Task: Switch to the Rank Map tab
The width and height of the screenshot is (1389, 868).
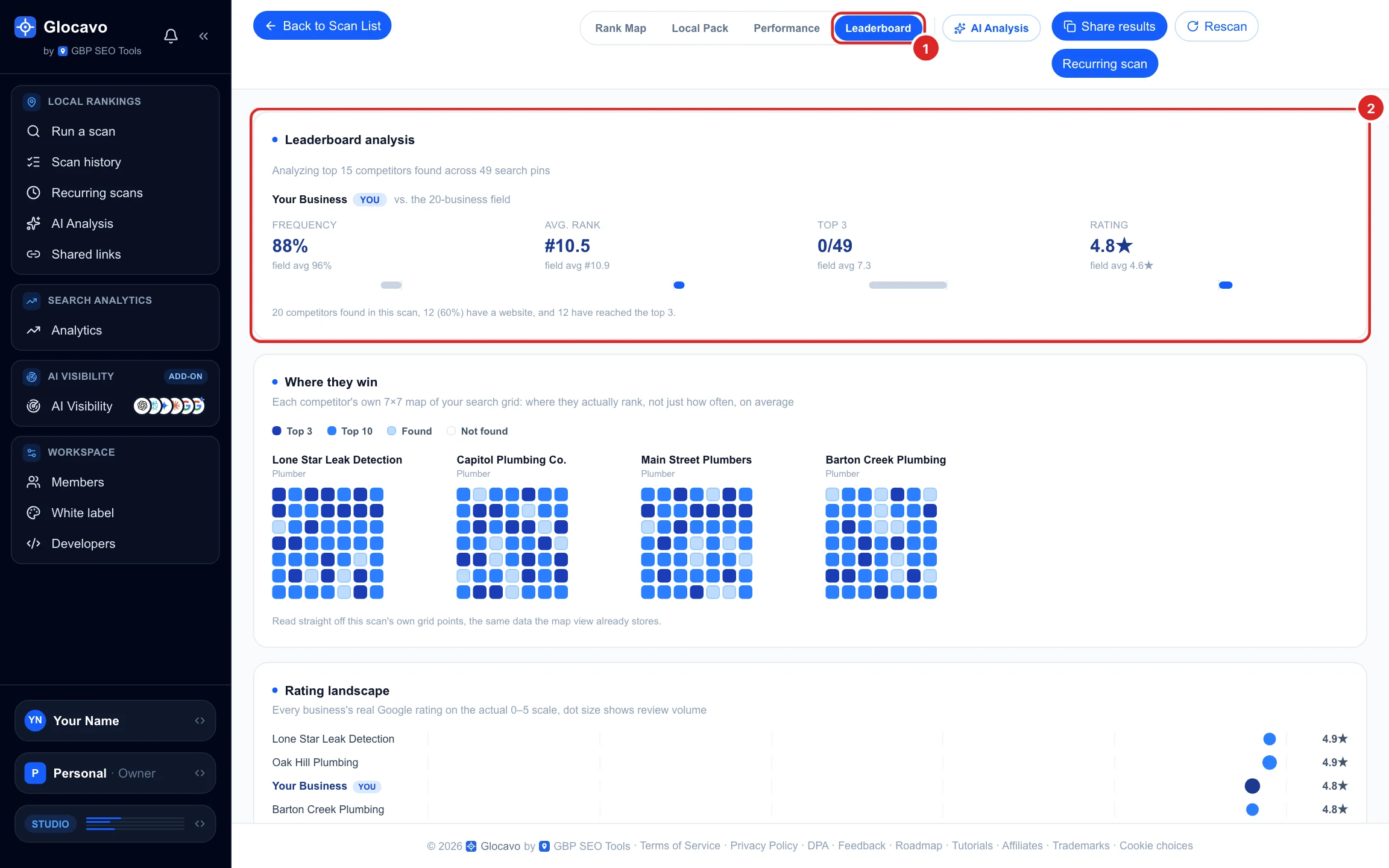Action: pos(620,28)
